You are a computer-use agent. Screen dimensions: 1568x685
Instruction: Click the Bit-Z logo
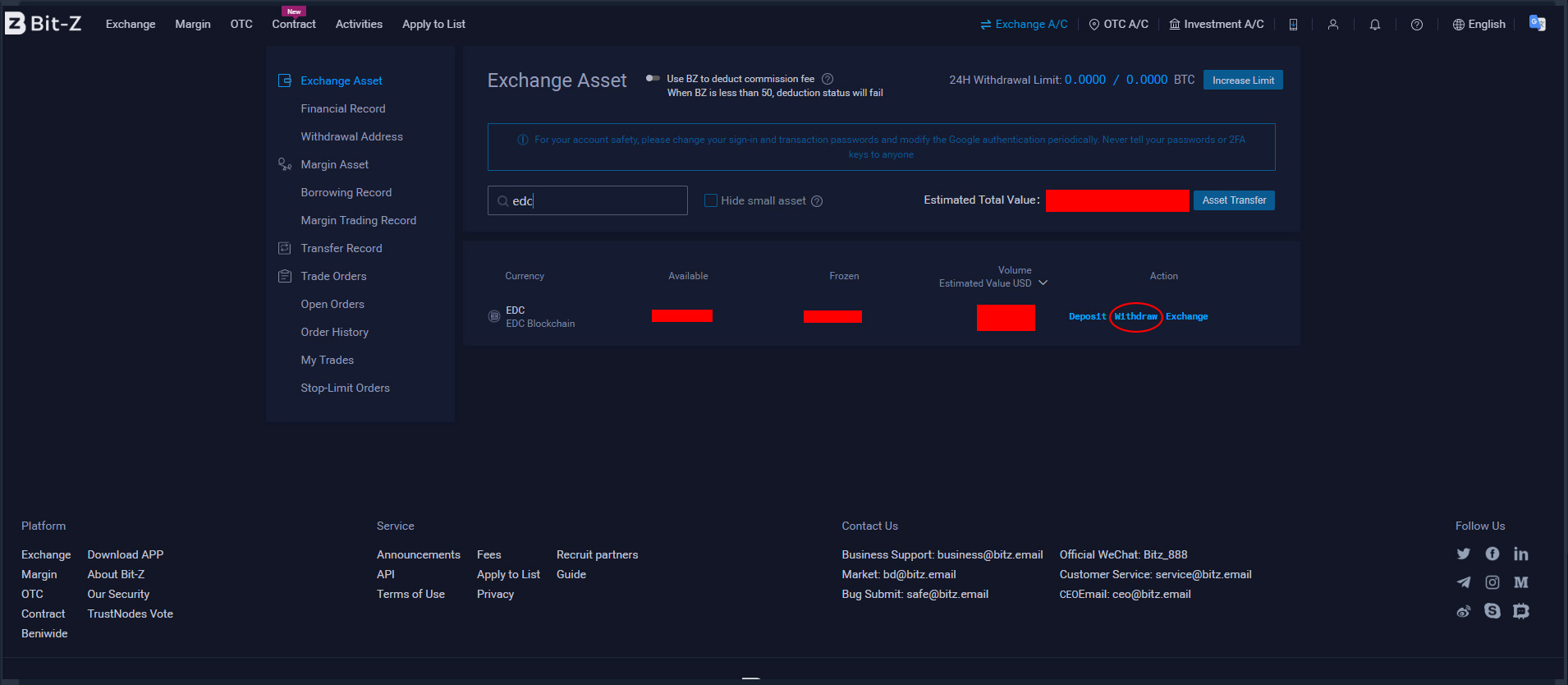point(44,24)
